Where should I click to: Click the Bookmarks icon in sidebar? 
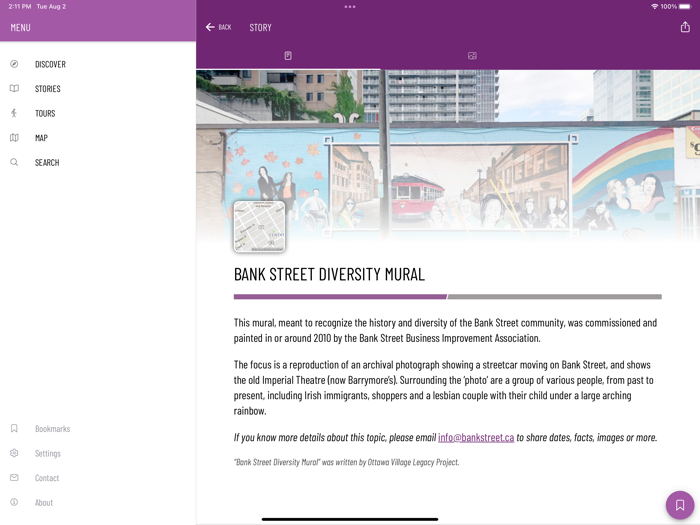click(x=14, y=429)
